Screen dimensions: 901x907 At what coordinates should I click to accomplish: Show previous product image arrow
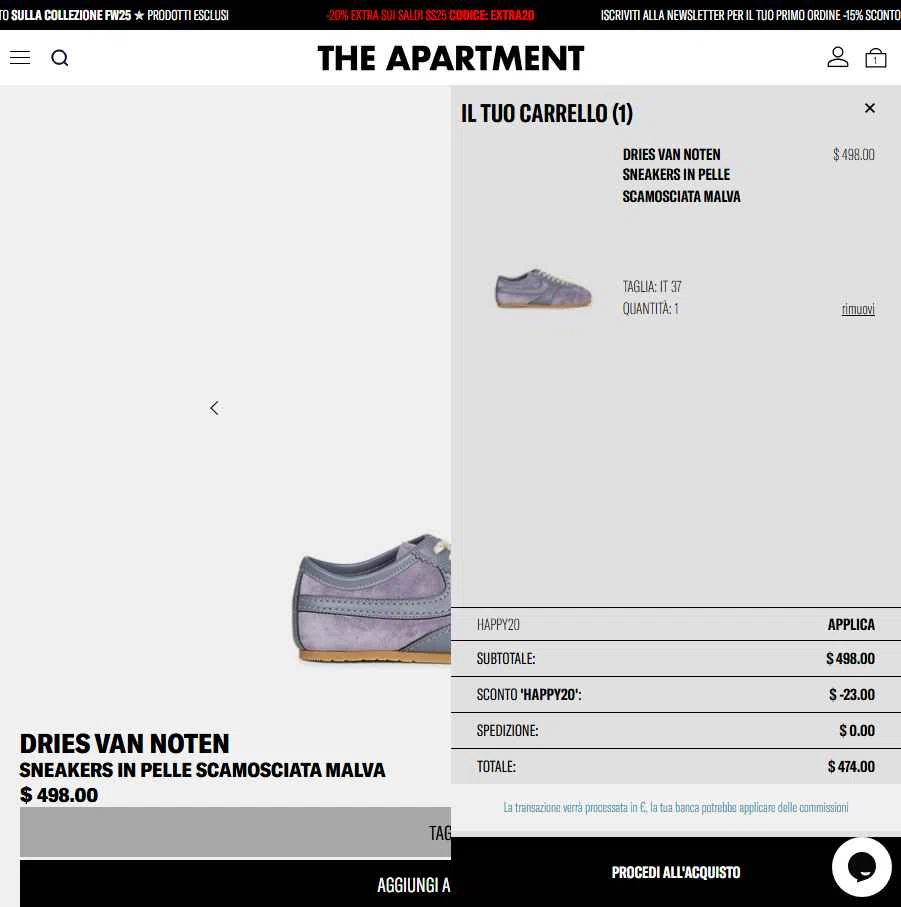click(x=215, y=408)
